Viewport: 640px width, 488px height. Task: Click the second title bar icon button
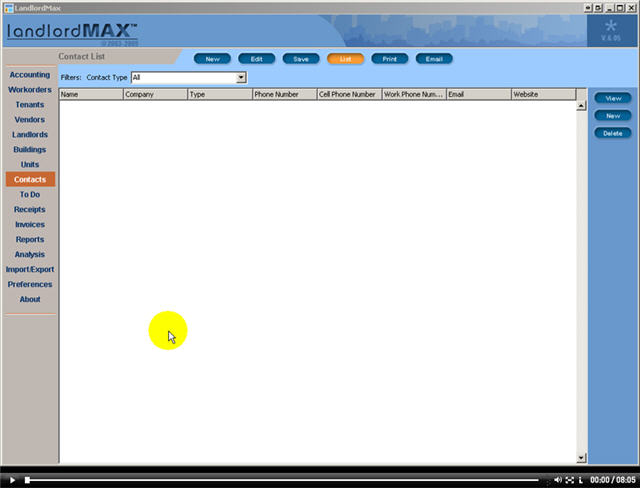click(598, 8)
